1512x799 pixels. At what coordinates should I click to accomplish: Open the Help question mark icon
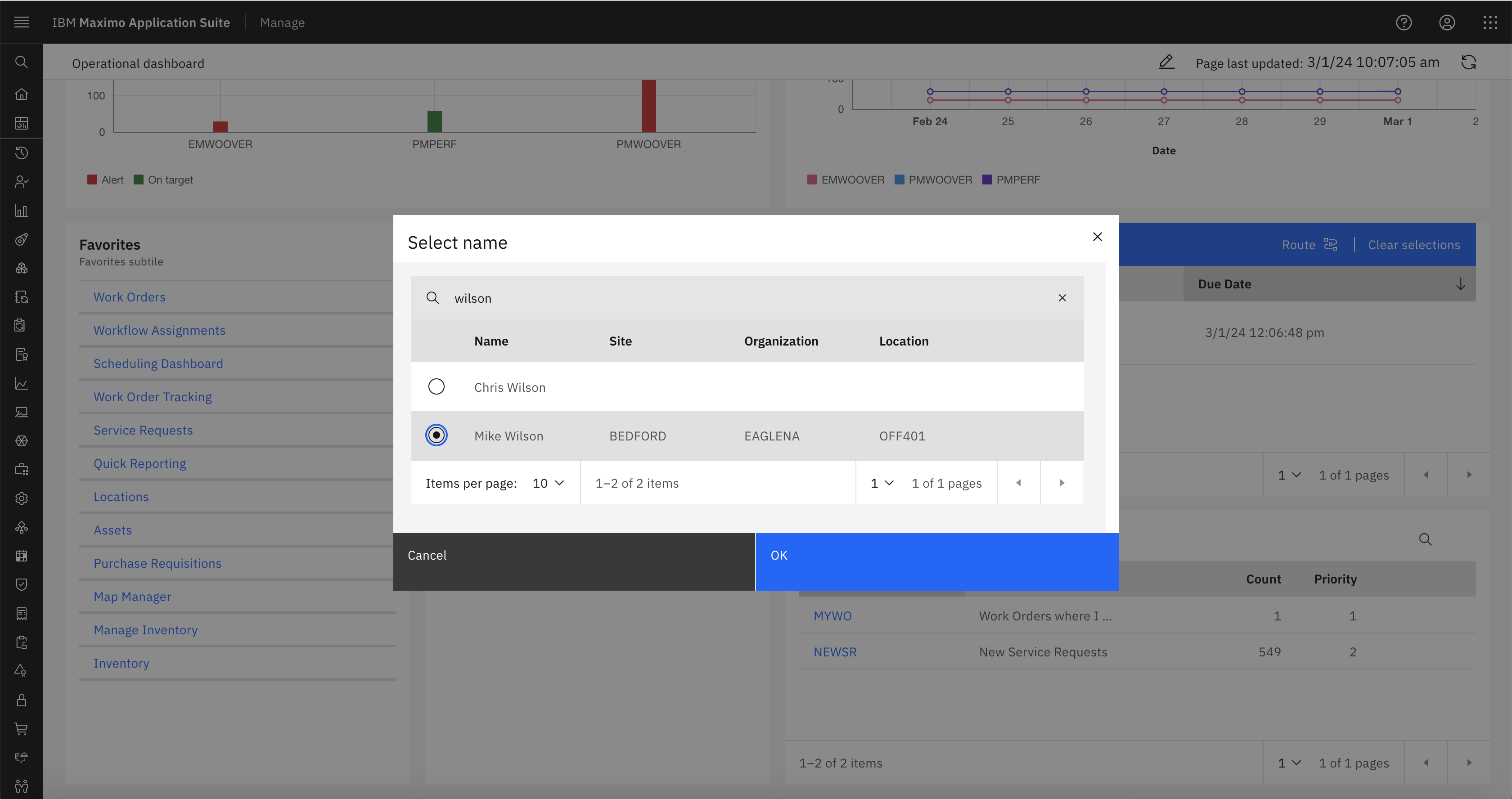1404,22
